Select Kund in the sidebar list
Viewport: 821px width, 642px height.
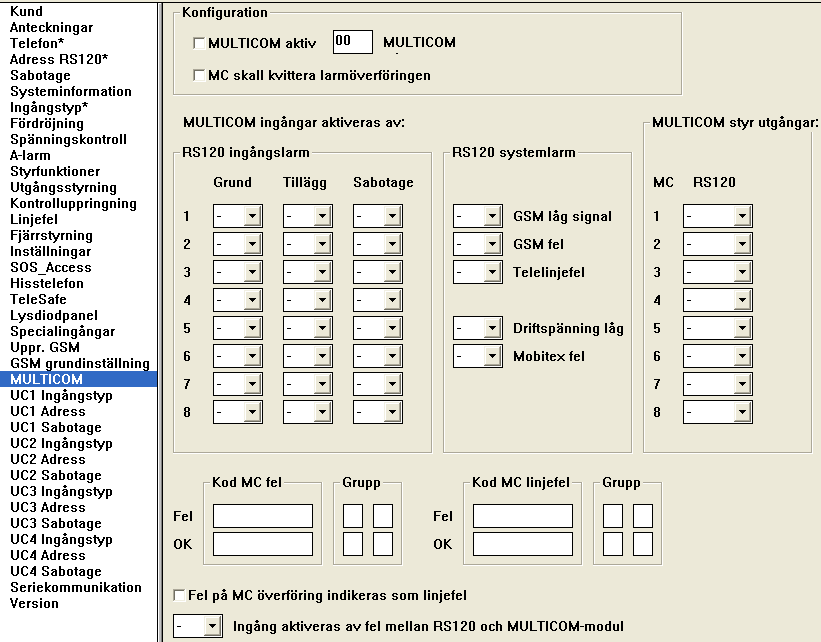(26, 11)
